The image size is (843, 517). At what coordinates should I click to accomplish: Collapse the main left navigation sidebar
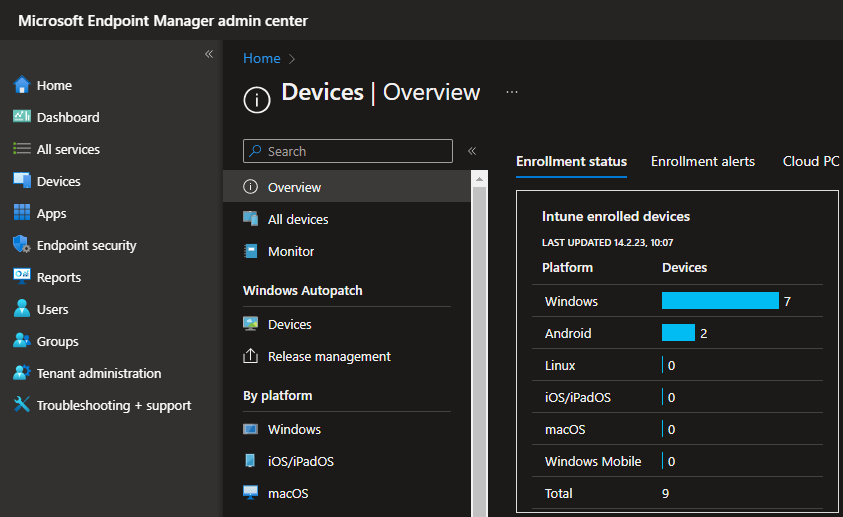pyautogui.click(x=209, y=54)
